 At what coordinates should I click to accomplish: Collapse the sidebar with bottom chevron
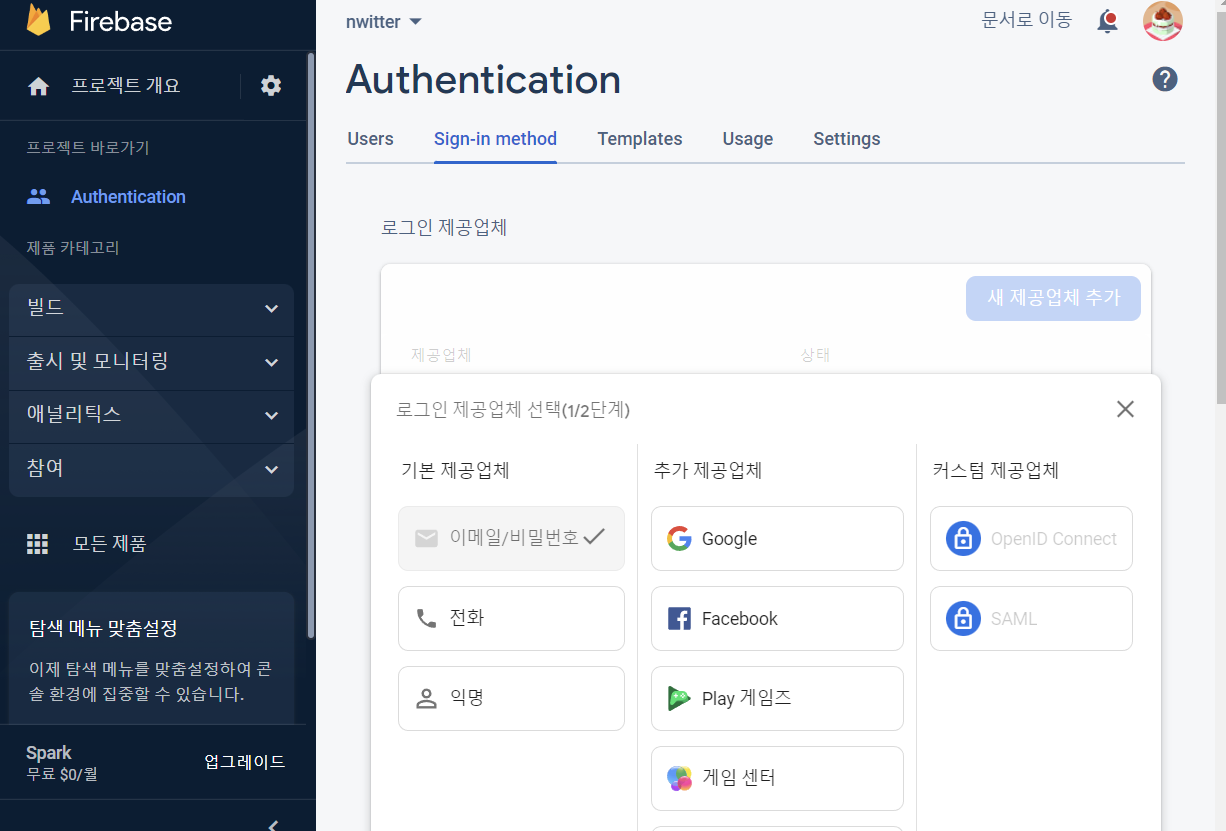coord(274,824)
